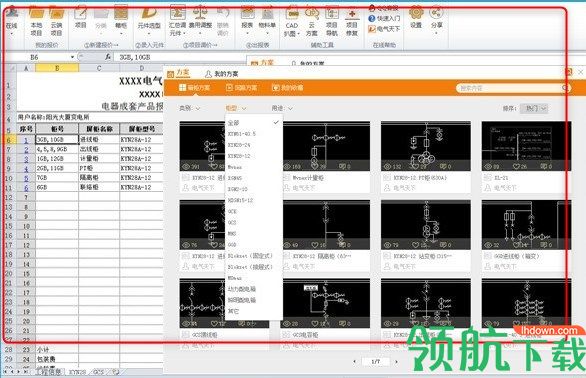The width and height of the screenshot is (586, 378).
Task: Select column B header
Action: 57,68
